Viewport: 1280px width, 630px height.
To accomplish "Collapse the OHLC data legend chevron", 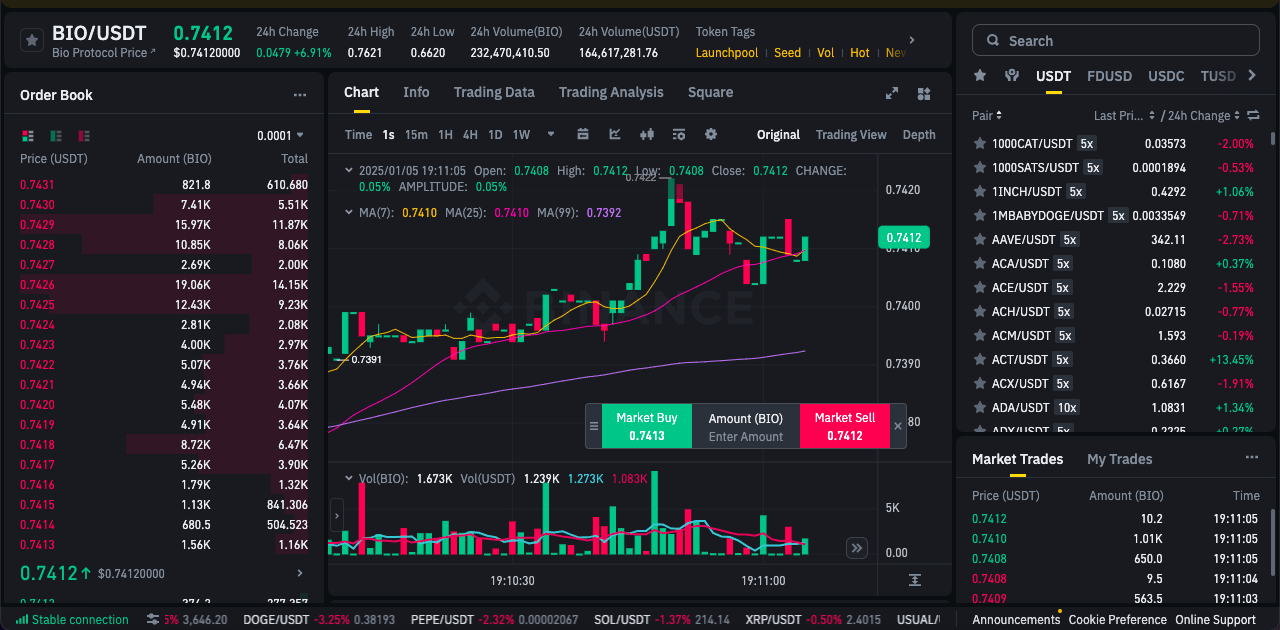I will 348,171.
